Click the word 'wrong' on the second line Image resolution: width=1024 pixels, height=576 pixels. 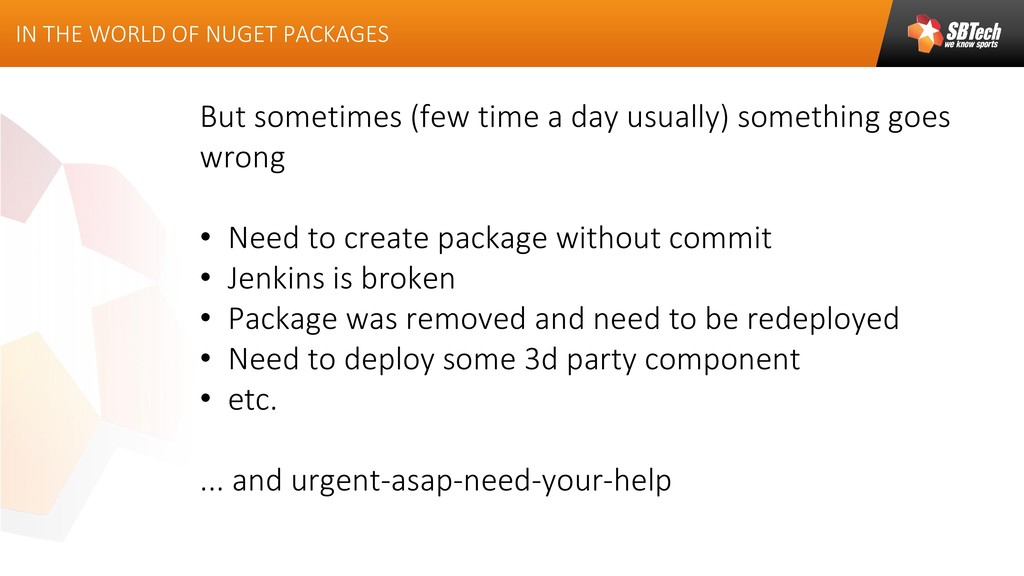click(x=242, y=158)
